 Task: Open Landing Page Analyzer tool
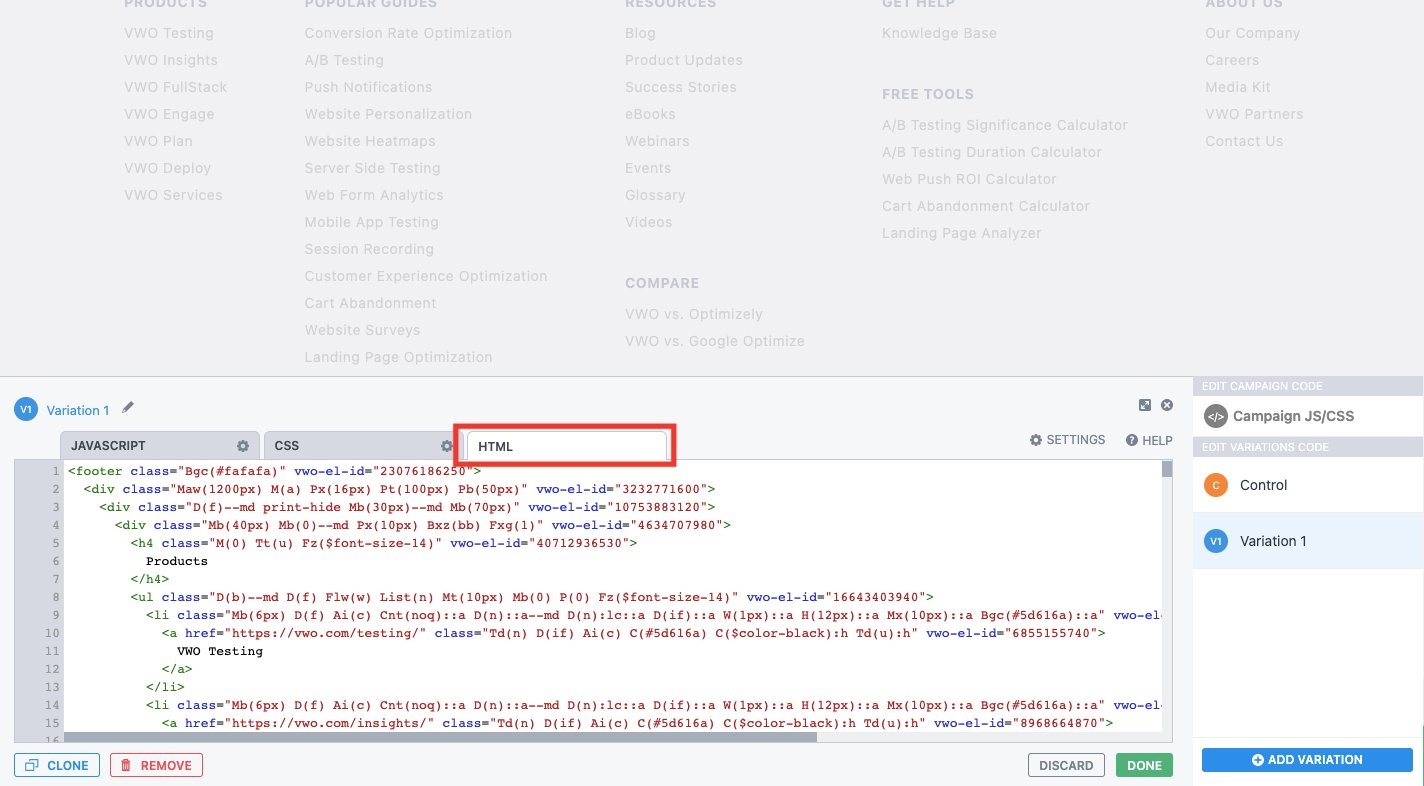(x=962, y=233)
